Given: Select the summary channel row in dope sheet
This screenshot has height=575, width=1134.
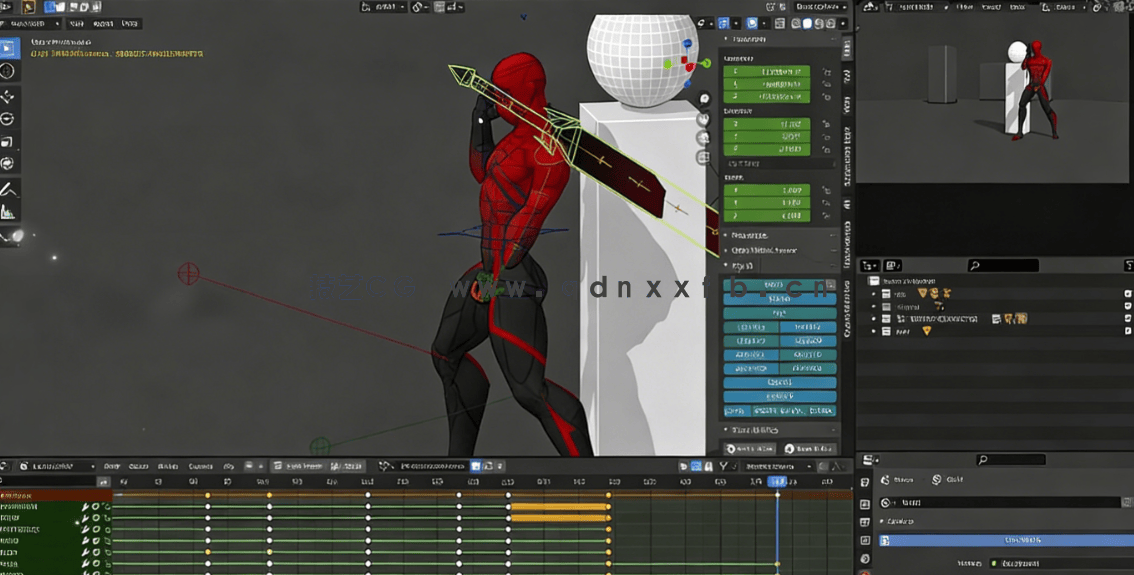Looking at the screenshot, I should pyautogui.click(x=56, y=495).
